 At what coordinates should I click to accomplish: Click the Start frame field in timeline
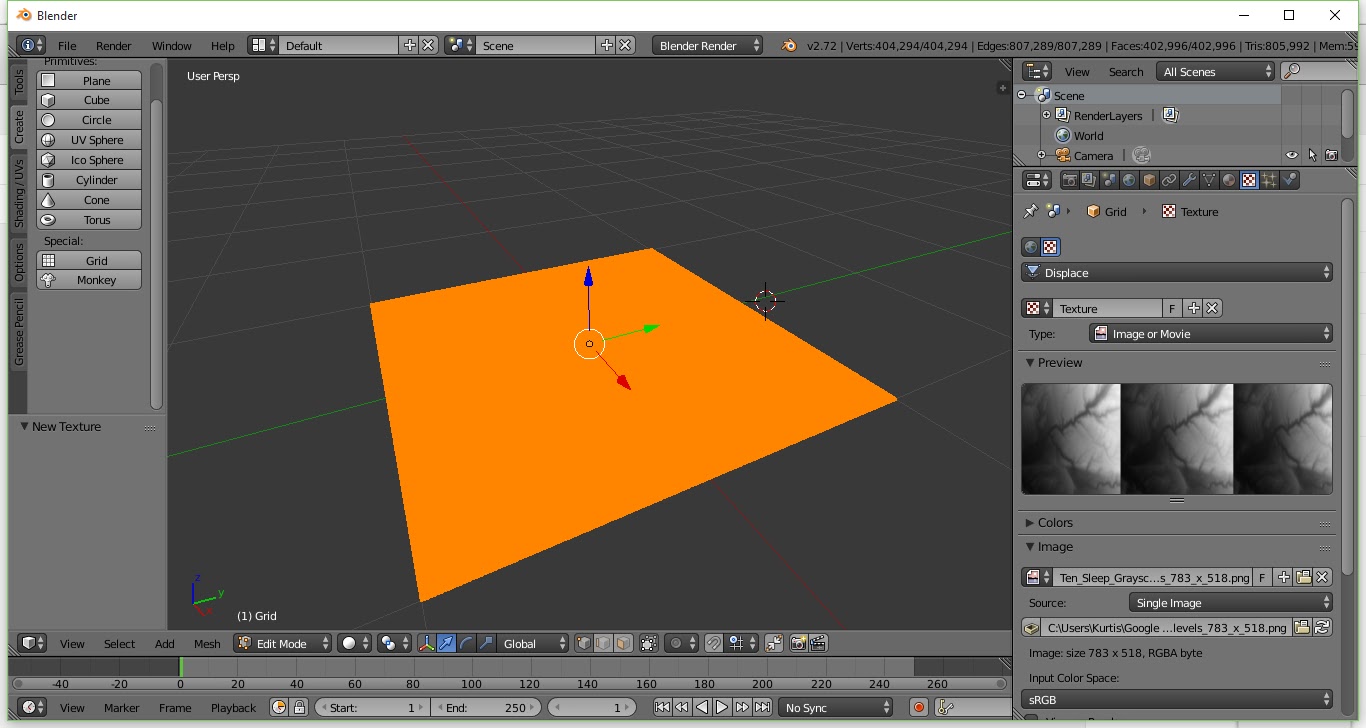pos(370,707)
